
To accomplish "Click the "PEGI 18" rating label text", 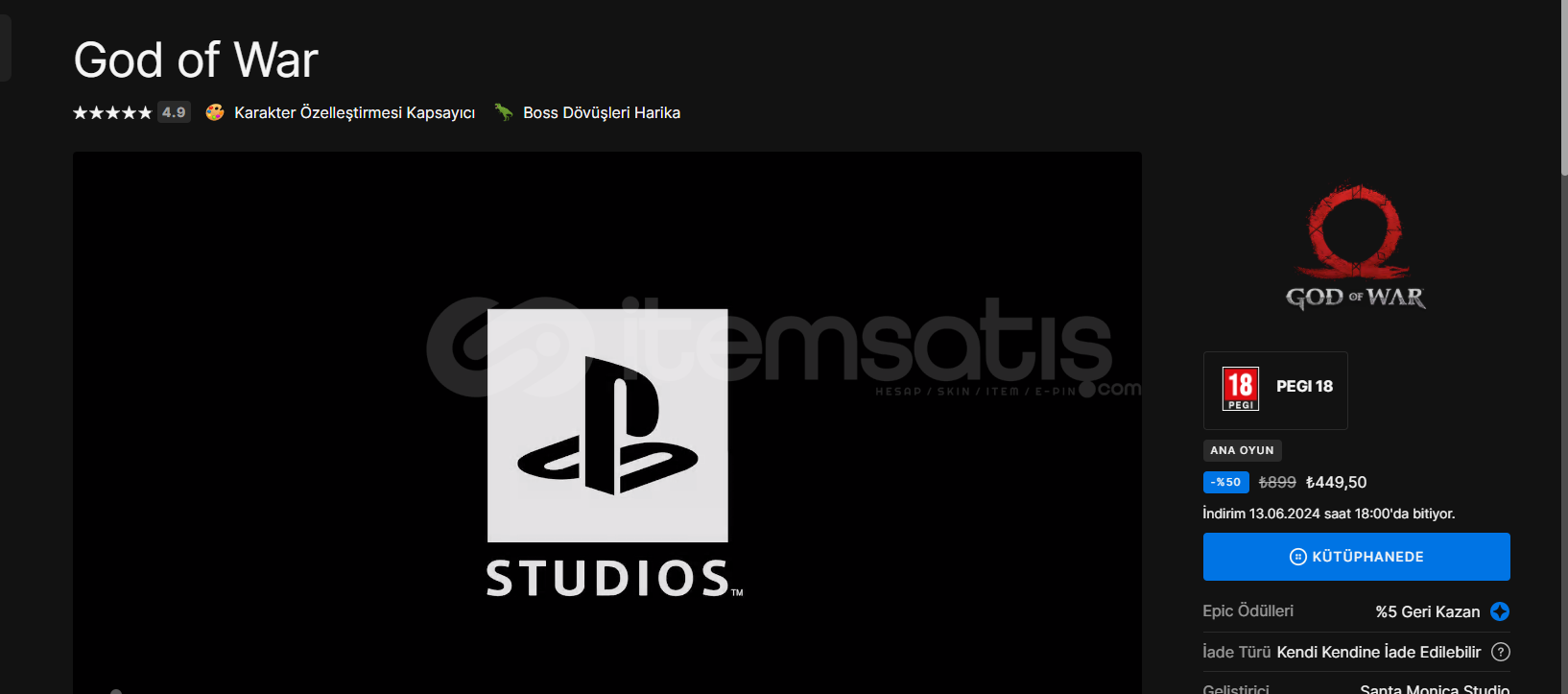I will point(1304,386).
